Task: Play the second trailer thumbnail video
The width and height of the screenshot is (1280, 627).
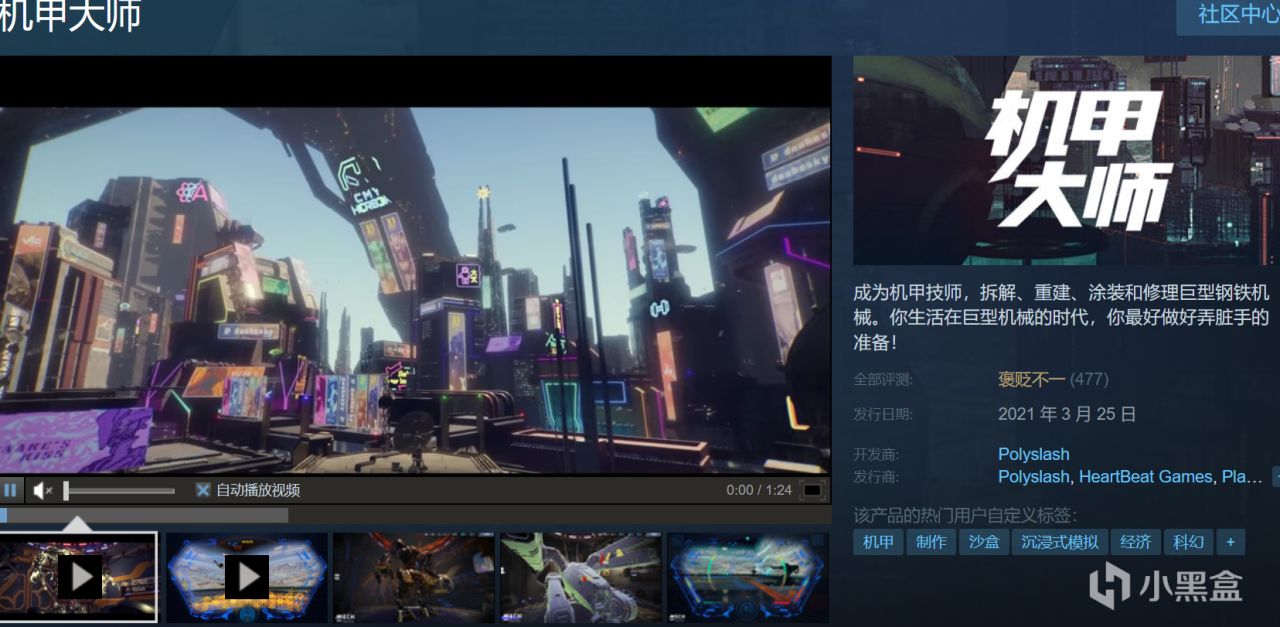Action: [247, 577]
